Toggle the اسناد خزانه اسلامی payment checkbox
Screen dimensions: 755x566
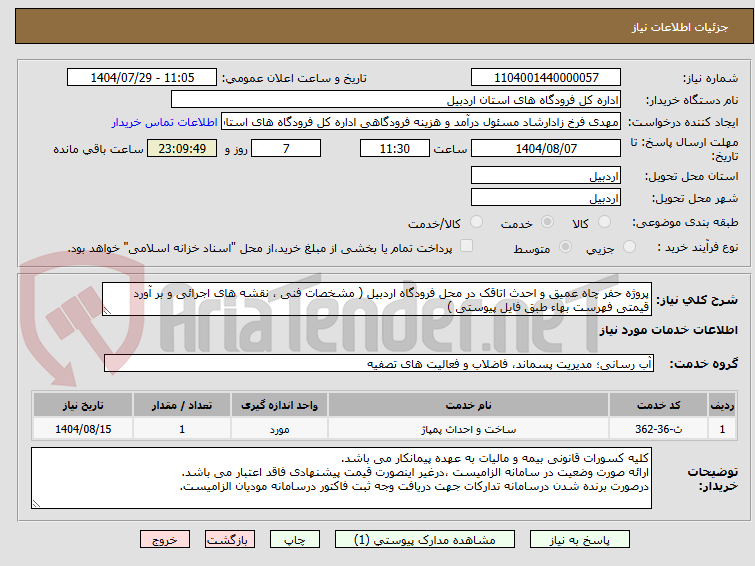click(466, 246)
